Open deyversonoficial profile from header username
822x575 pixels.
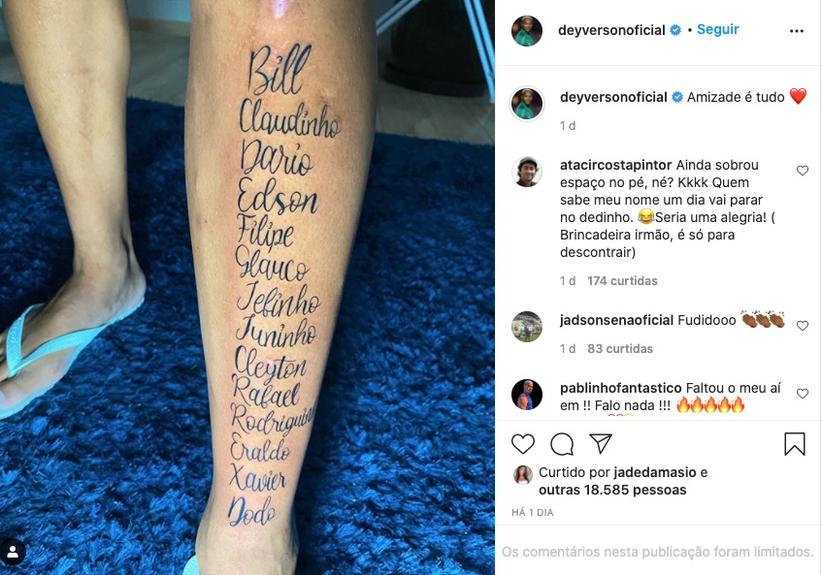point(611,30)
